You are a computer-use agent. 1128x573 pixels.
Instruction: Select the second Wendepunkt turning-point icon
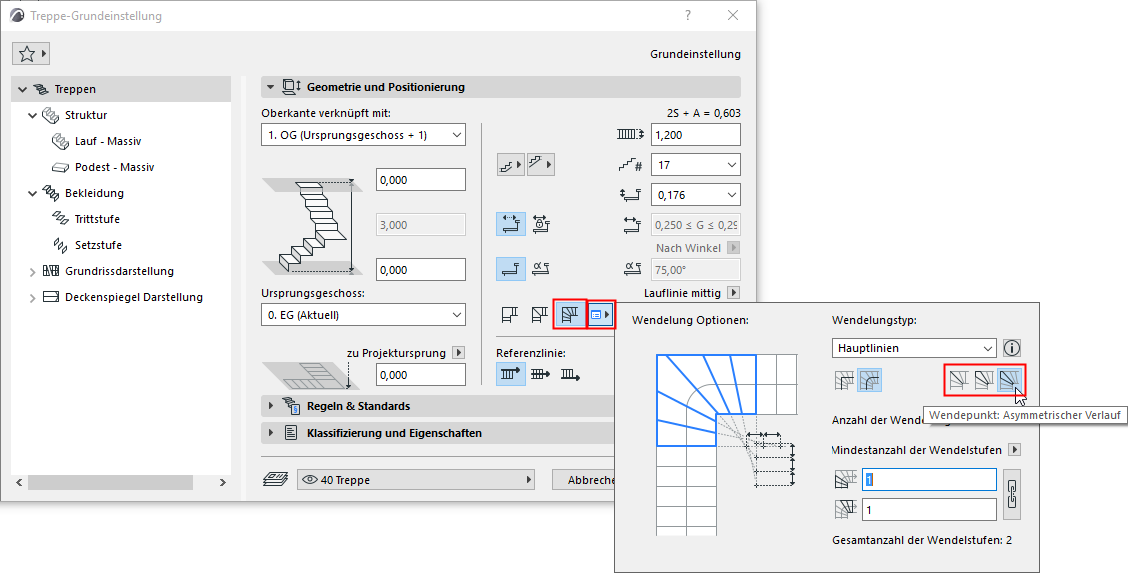click(x=984, y=380)
